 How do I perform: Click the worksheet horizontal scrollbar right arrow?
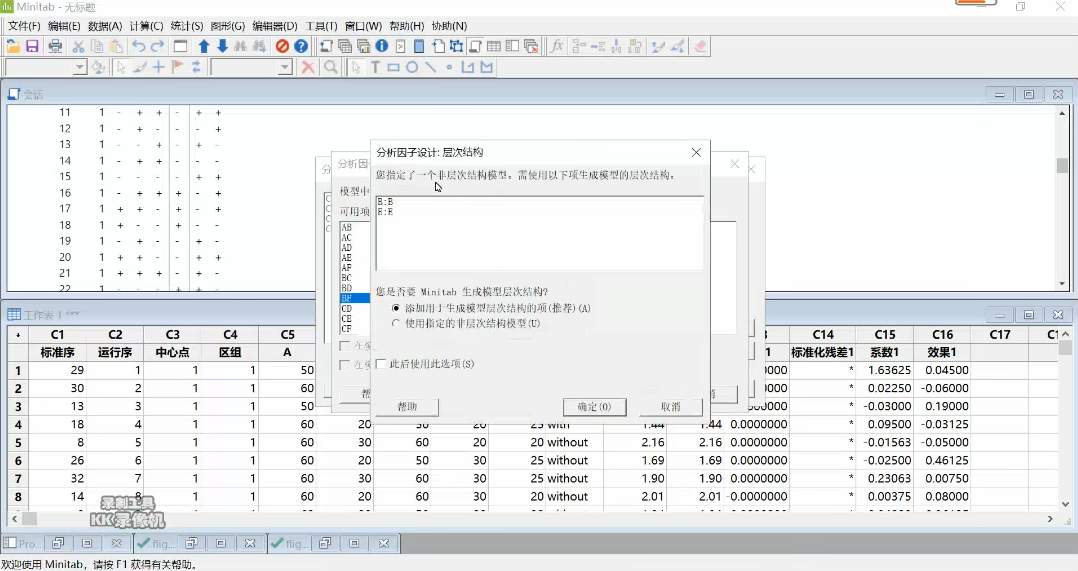[x=1050, y=519]
